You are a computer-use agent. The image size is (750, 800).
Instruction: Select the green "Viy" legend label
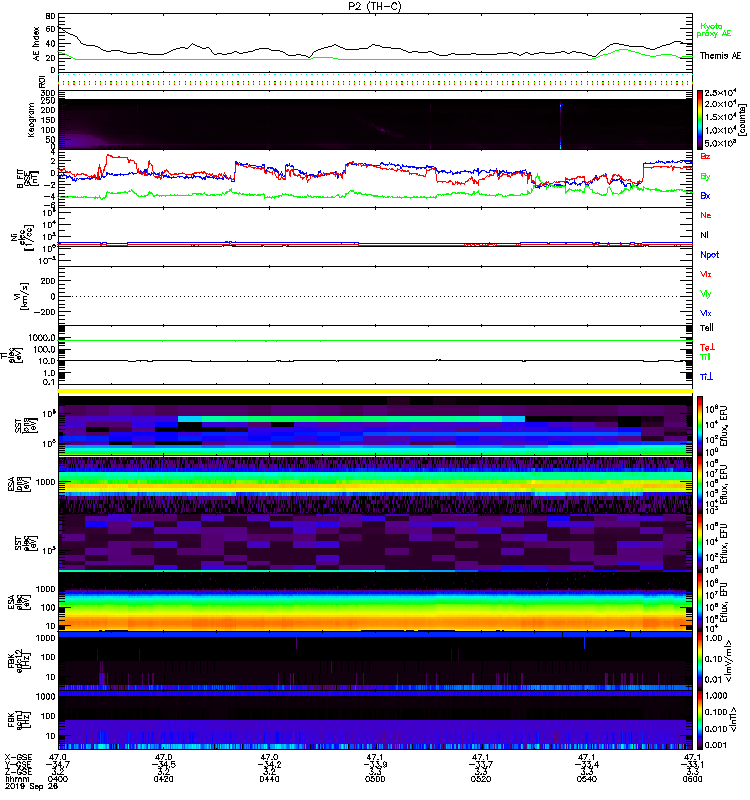(705, 294)
